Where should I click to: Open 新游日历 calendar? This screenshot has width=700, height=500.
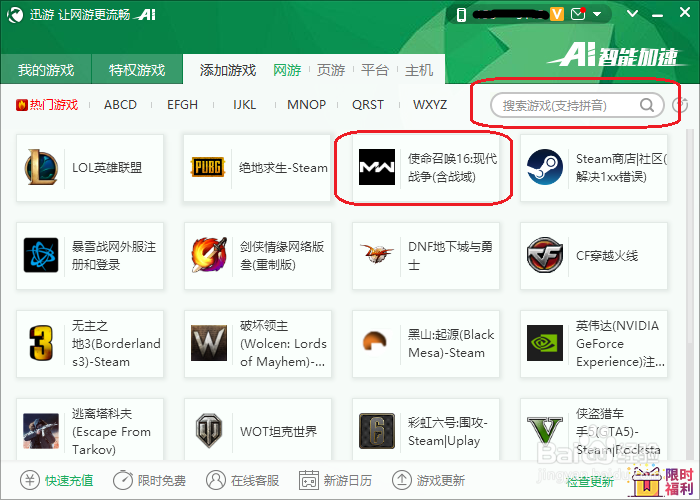[335, 480]
